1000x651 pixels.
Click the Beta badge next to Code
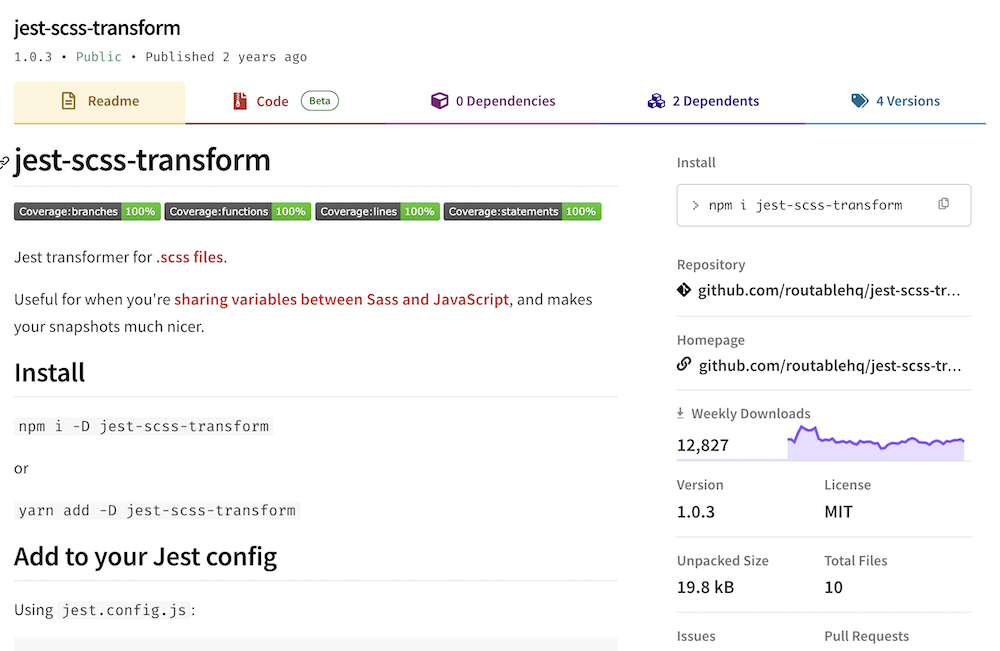(320, 101)
